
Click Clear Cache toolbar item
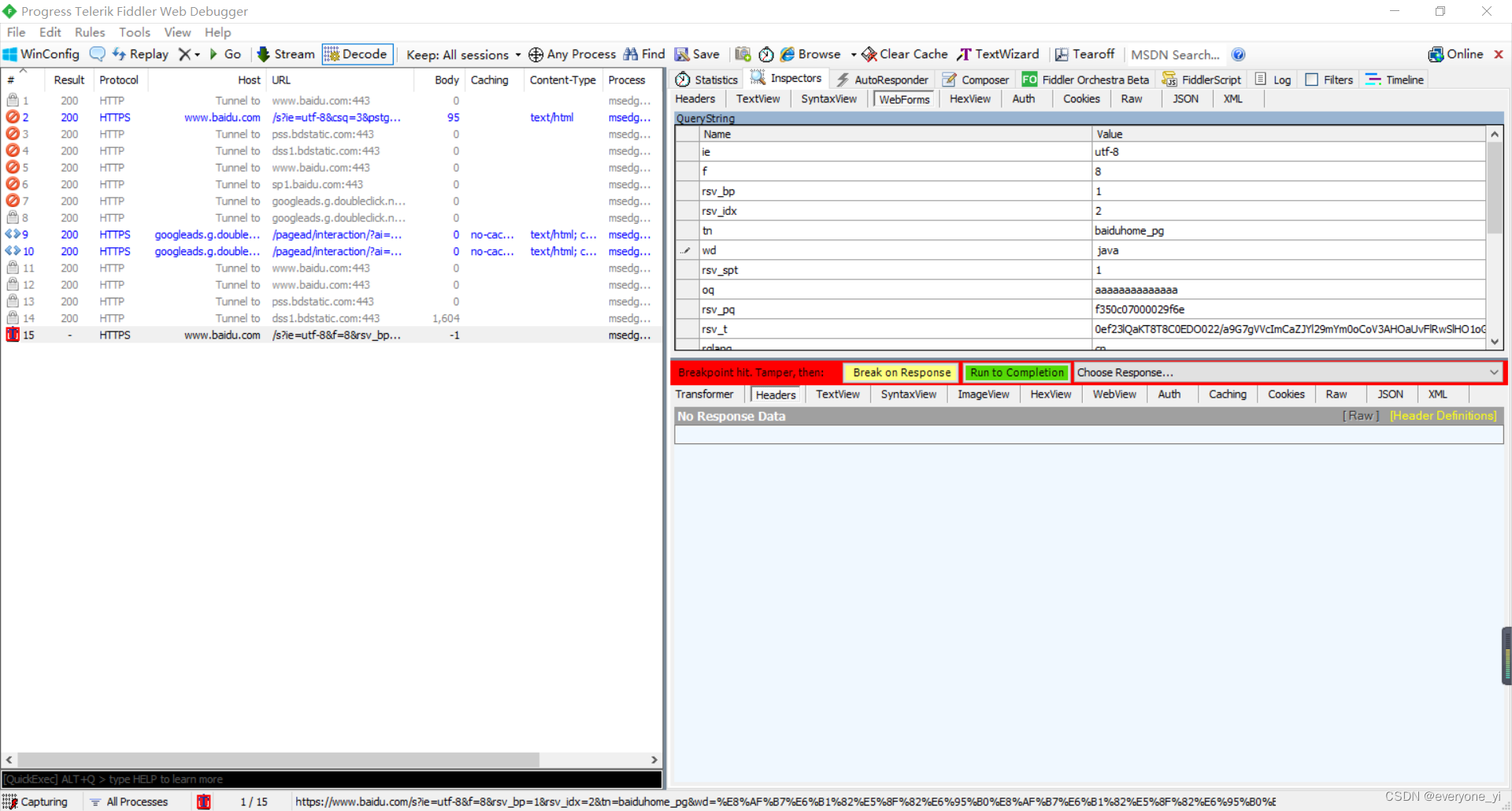coord(905,54)
